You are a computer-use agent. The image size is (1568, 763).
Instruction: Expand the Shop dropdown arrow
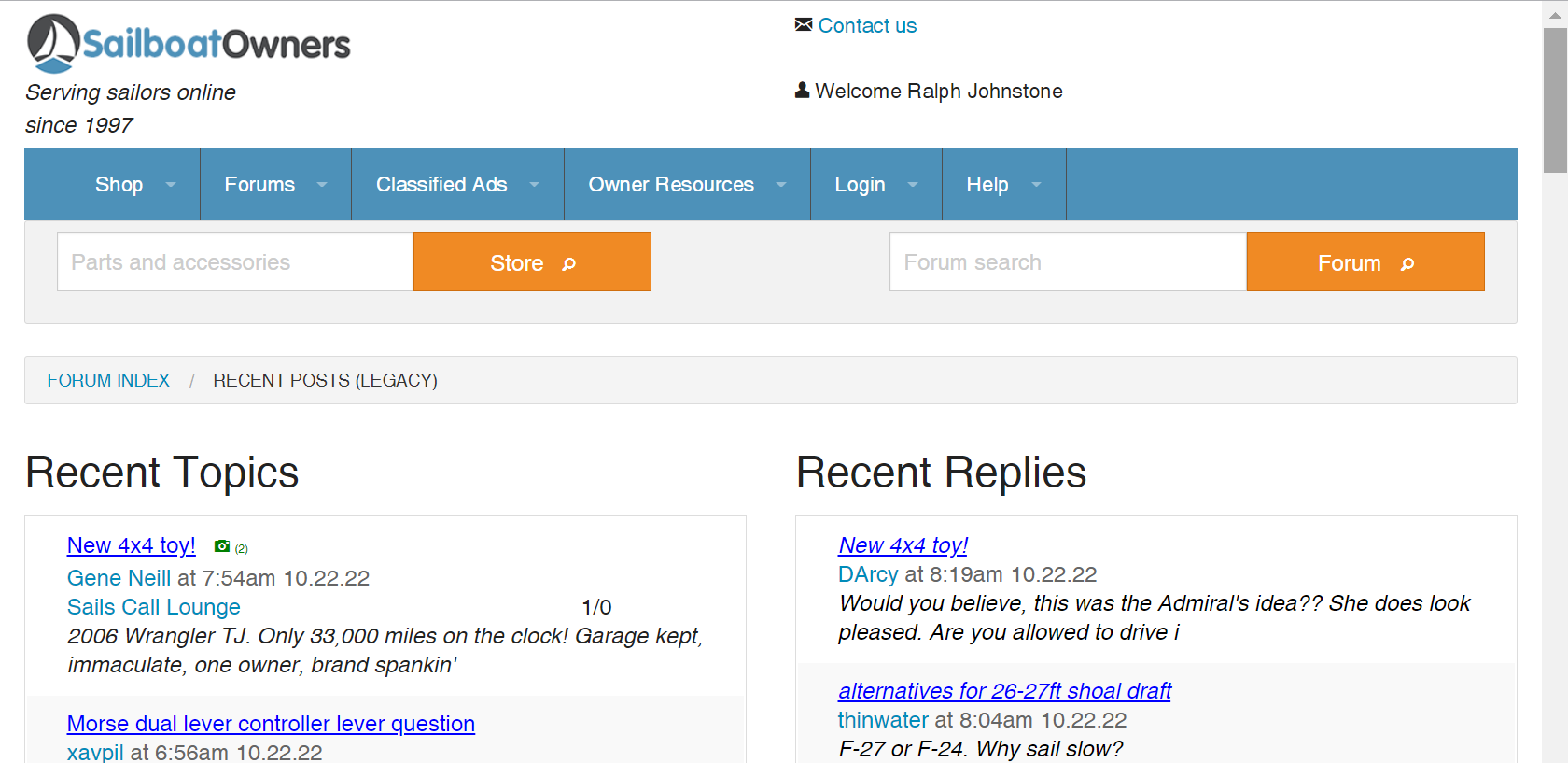tap(171, 185)
